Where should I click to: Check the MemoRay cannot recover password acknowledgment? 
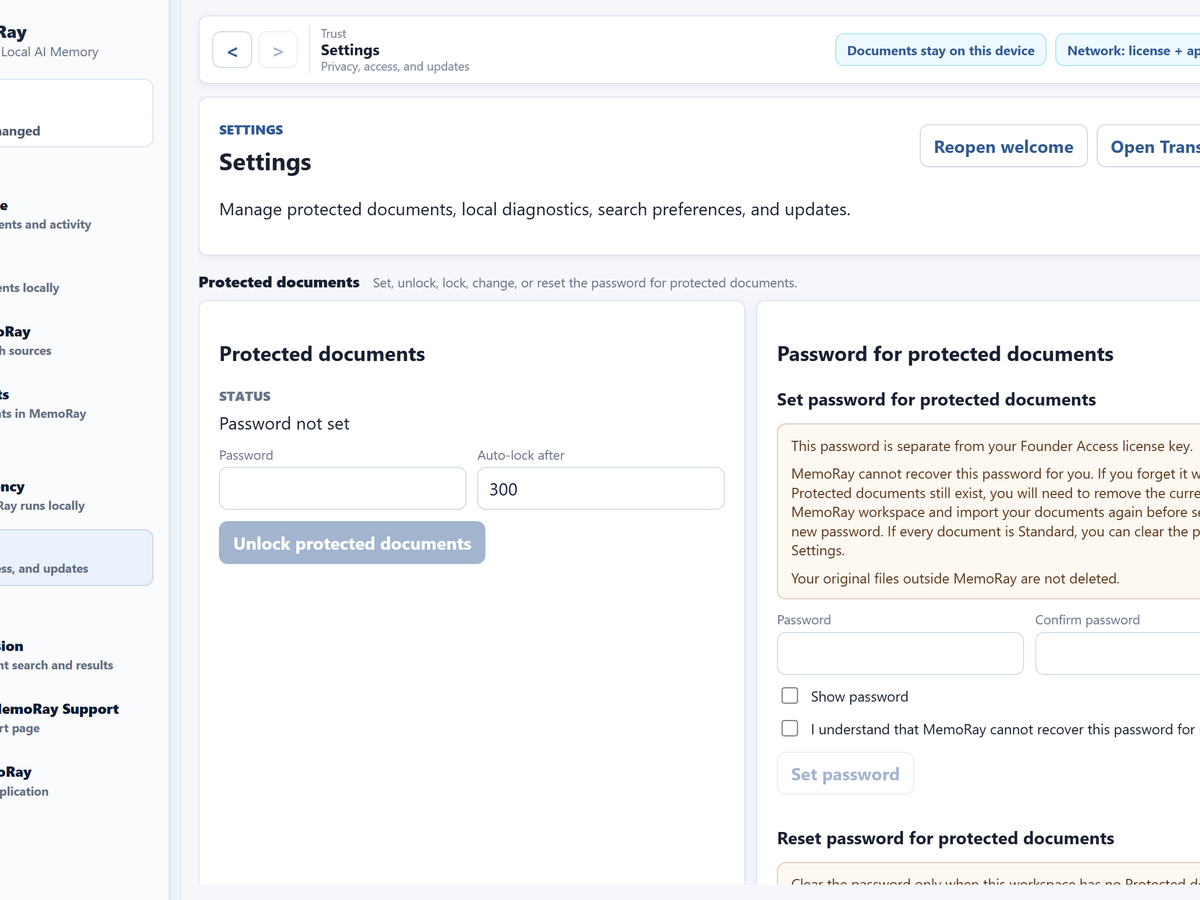790,729
